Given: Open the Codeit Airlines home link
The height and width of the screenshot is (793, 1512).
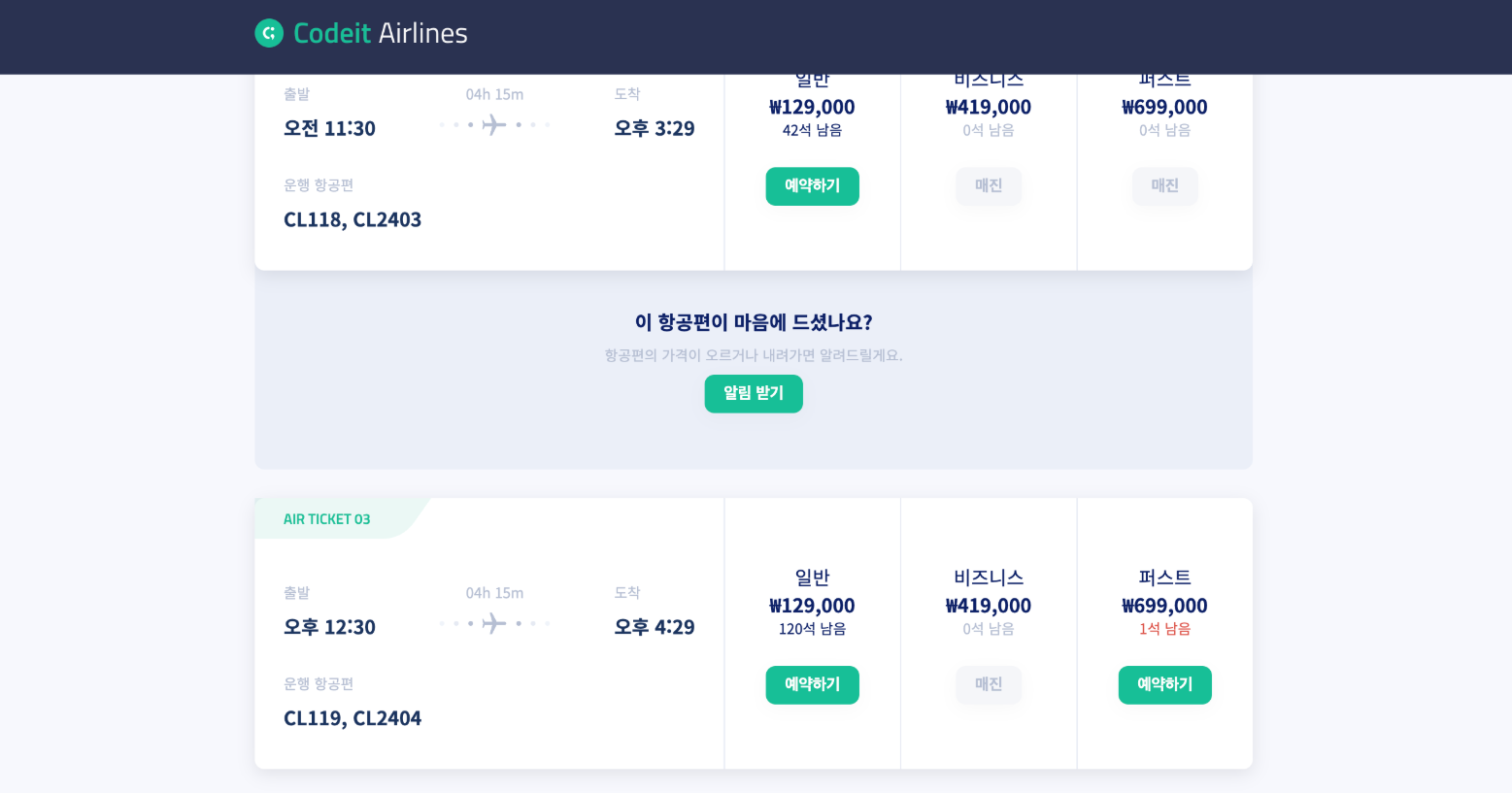Looking at the screenshot, I should tap(361, 33).
